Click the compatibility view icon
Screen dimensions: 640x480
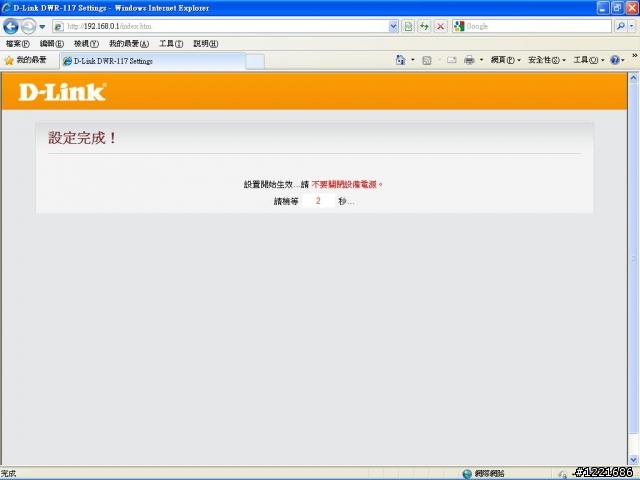(408, 27)
